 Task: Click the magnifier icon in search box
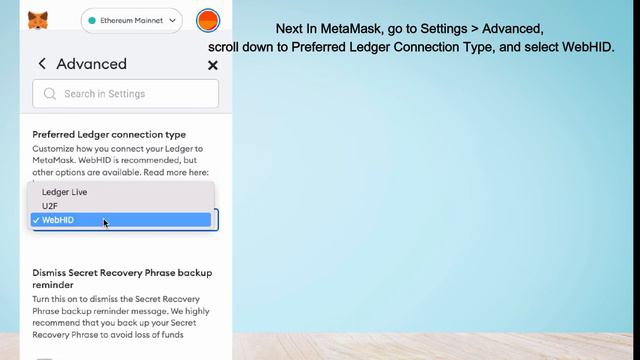(x=50, y=94)
